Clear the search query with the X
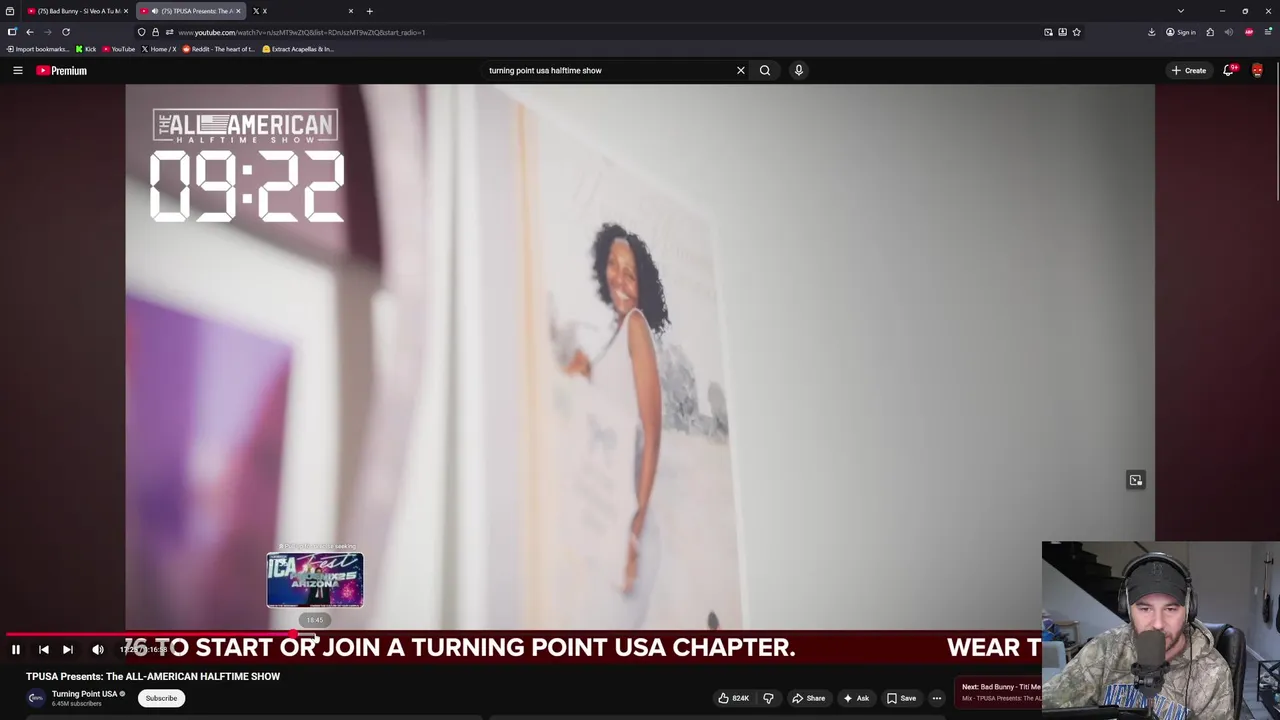 click(741, 70)
